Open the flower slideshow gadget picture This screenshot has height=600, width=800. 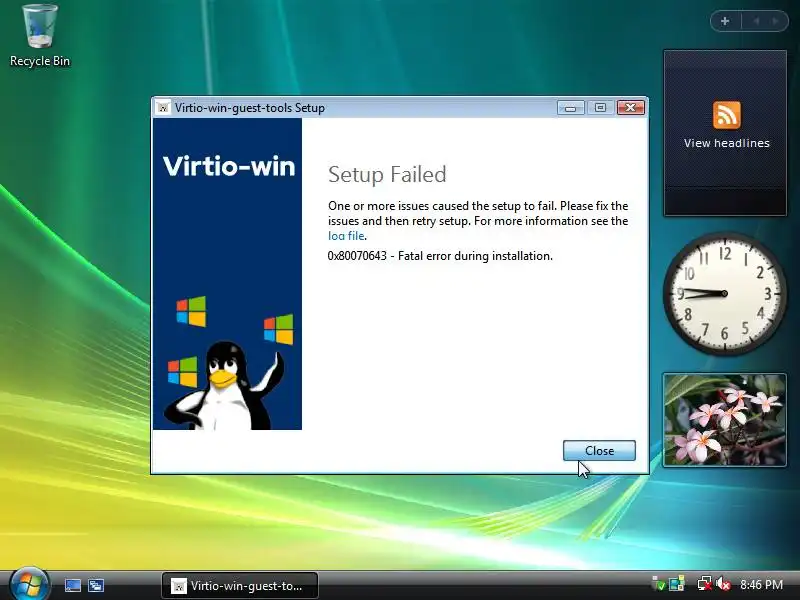[x=724, y=420]
